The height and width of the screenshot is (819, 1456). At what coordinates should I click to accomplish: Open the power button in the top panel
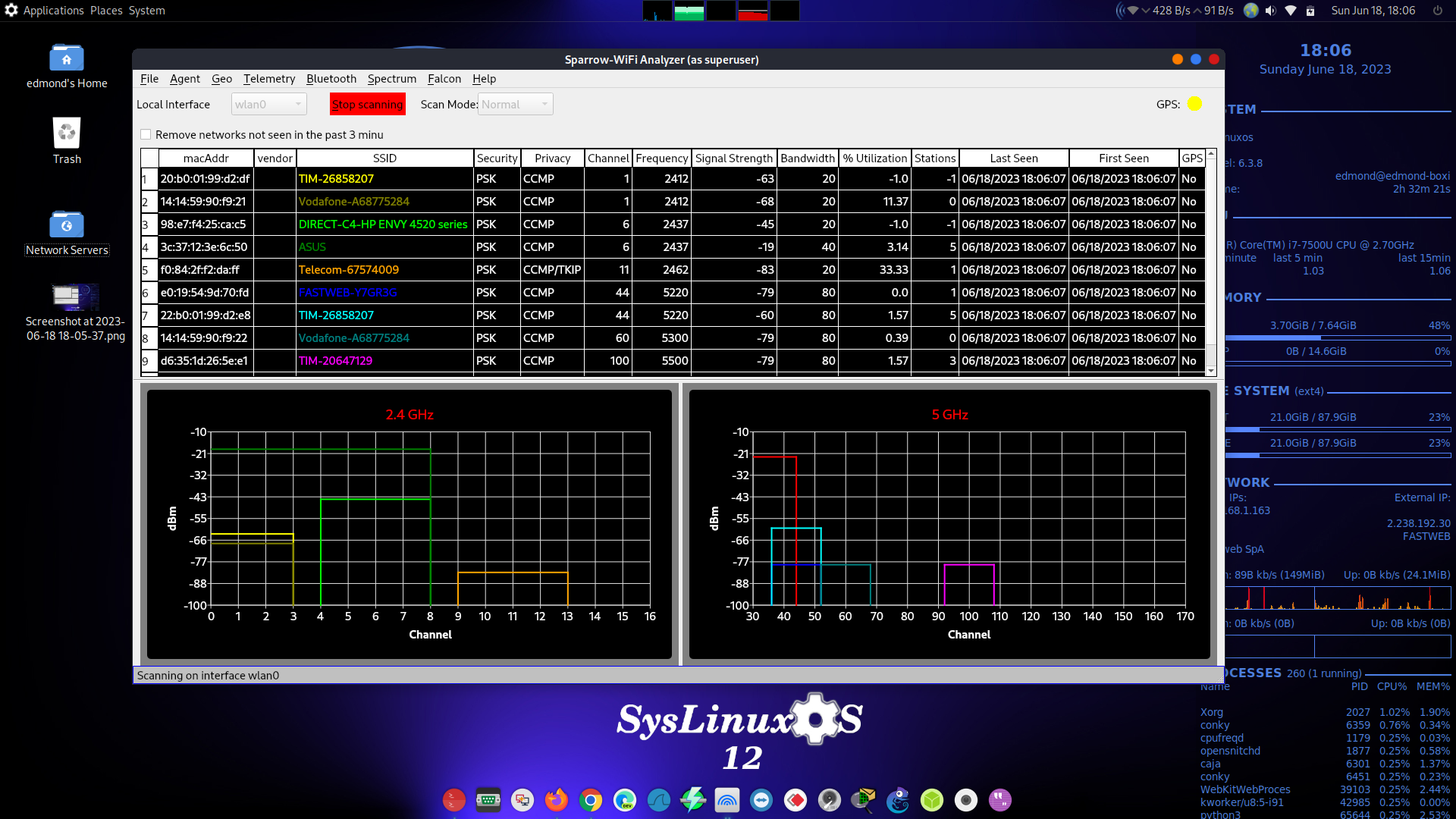(1438, 11)
